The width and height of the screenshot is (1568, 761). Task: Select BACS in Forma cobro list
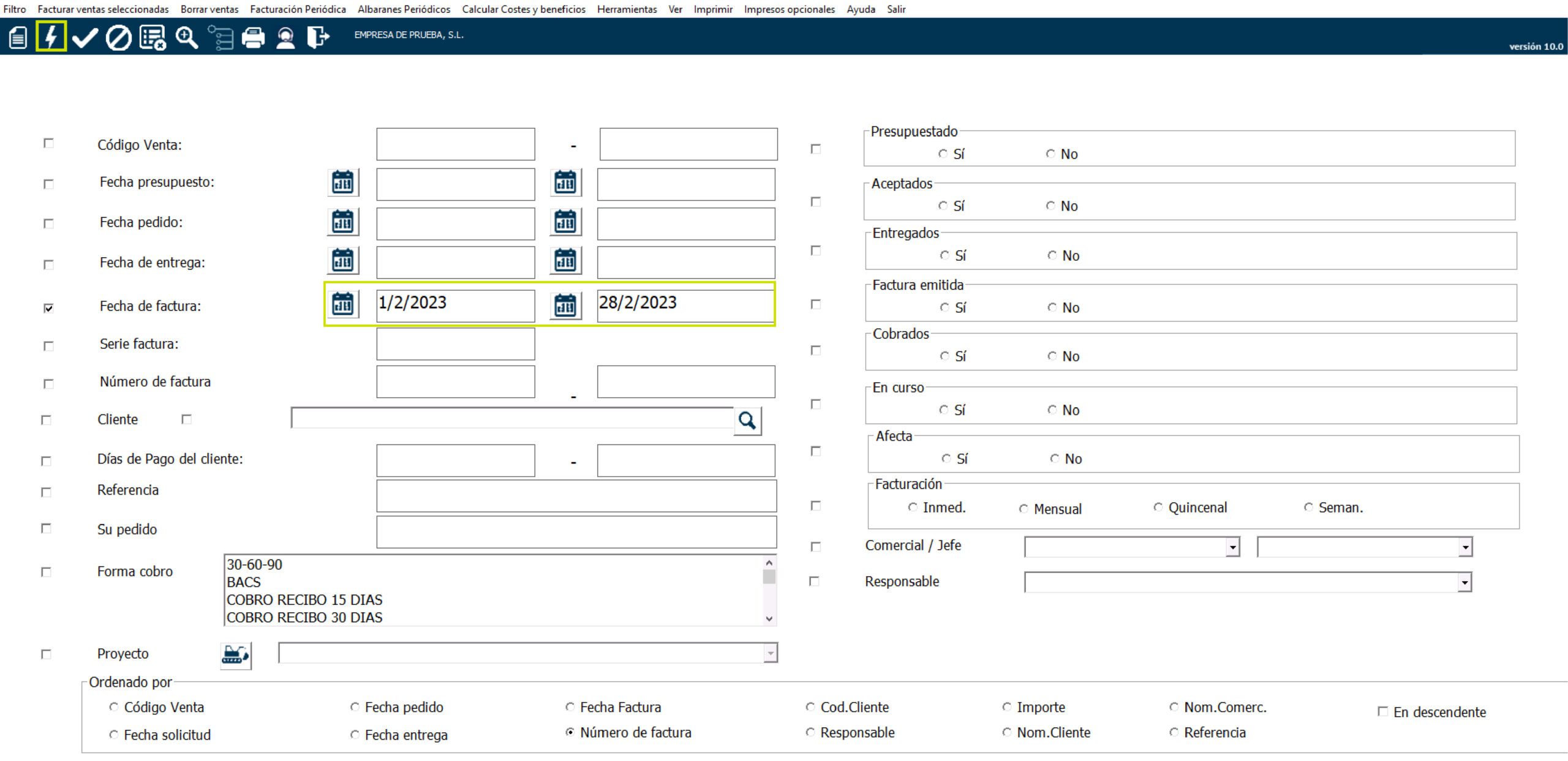pos(244,582)
